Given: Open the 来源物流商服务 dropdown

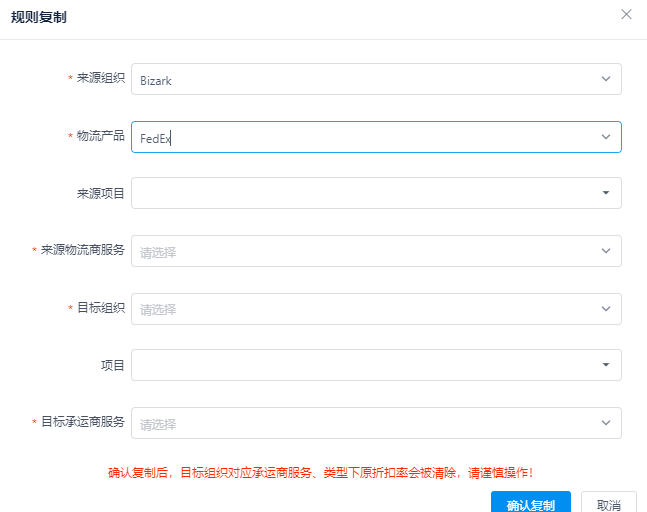Looking at the screenshot, I should [376, 251].
